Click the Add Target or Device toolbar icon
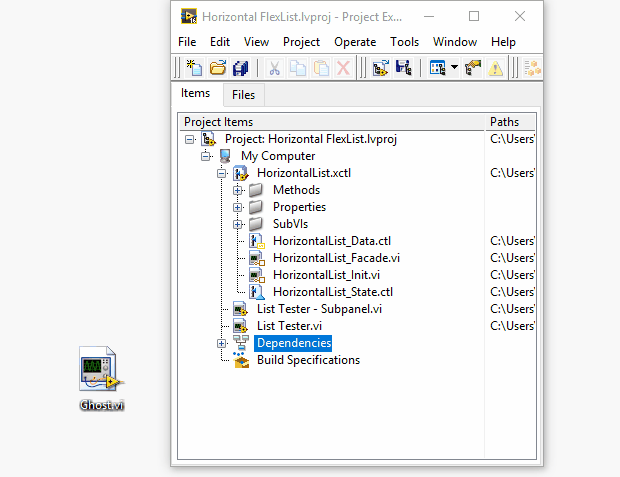This screenshot has width=620, height=477. pyautogui.click(x=380, y=68)
